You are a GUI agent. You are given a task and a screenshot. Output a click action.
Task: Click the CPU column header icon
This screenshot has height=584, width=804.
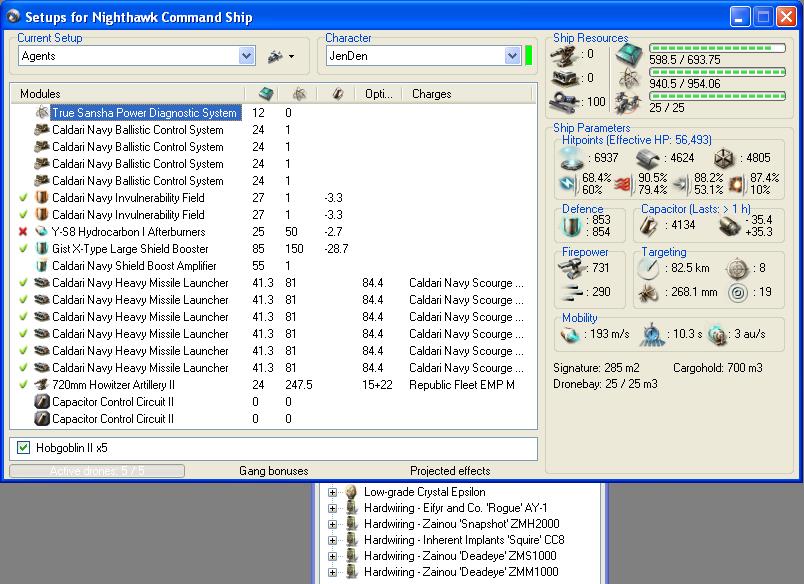coord(266,94)
